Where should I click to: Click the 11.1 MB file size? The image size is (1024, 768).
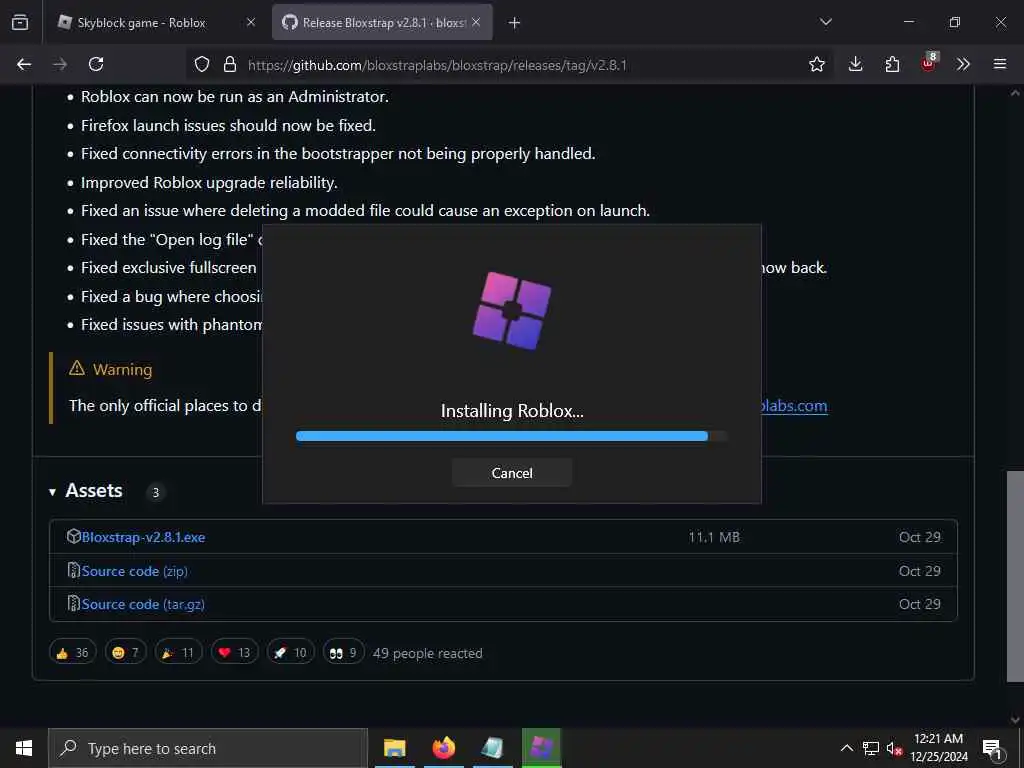tap(714, 537)
